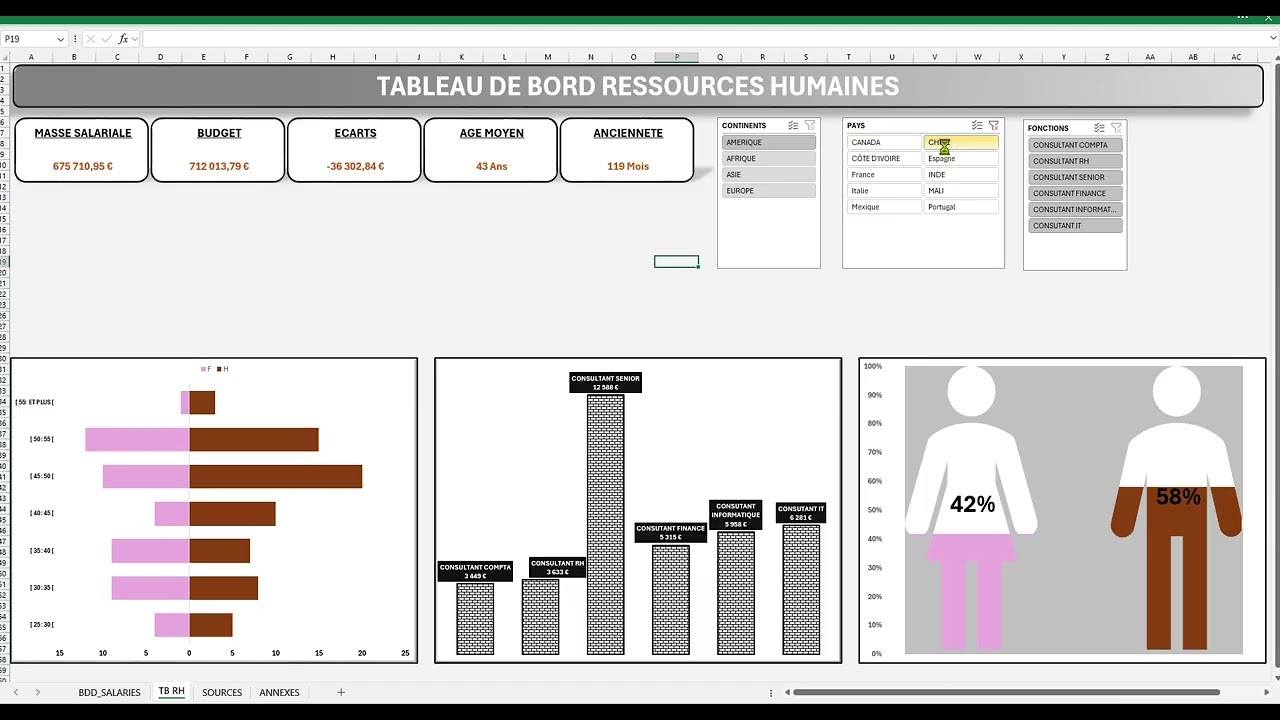Toggle multi-select in the FONCTIONS slicer
1280x720 pixels.
(1099, 128)
